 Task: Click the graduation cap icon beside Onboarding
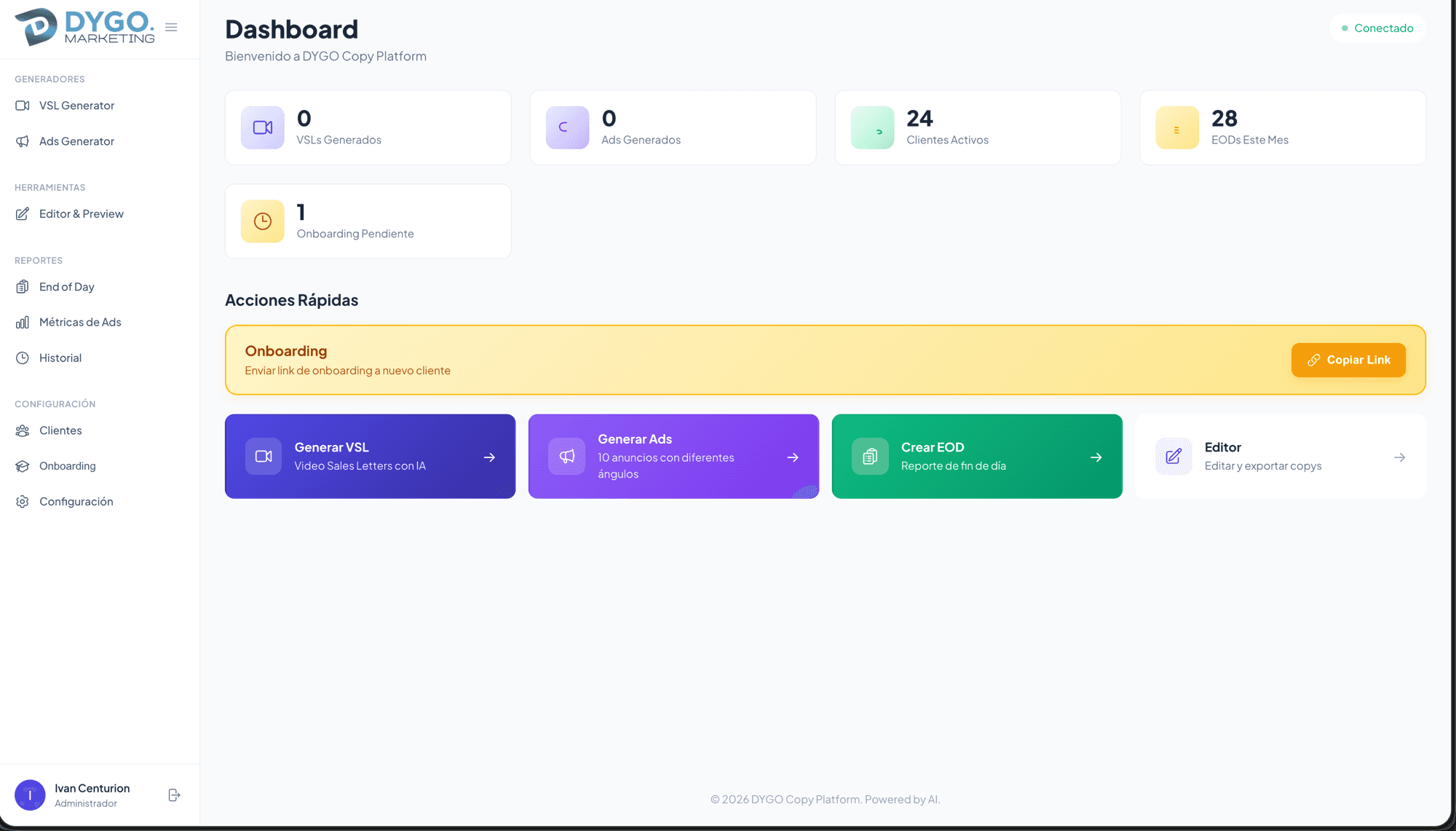[23, 466]
